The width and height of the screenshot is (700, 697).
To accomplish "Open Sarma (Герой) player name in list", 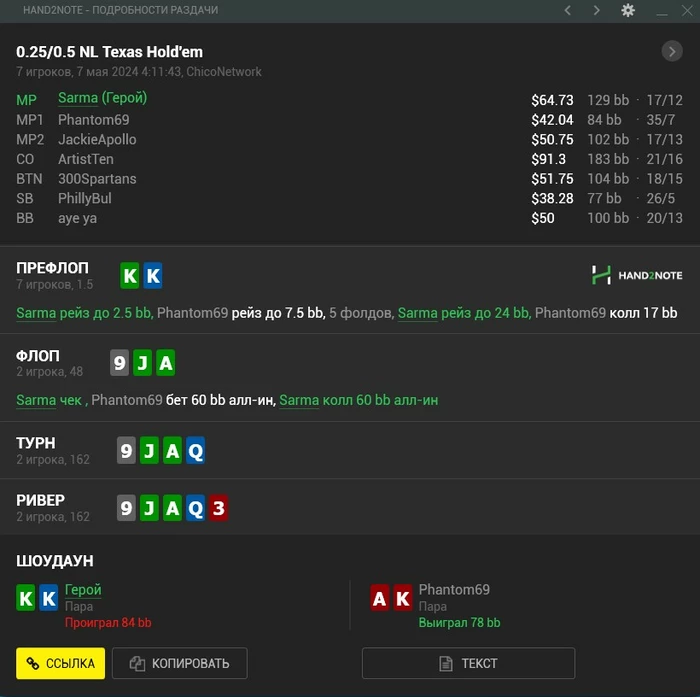I will point(103,98).
